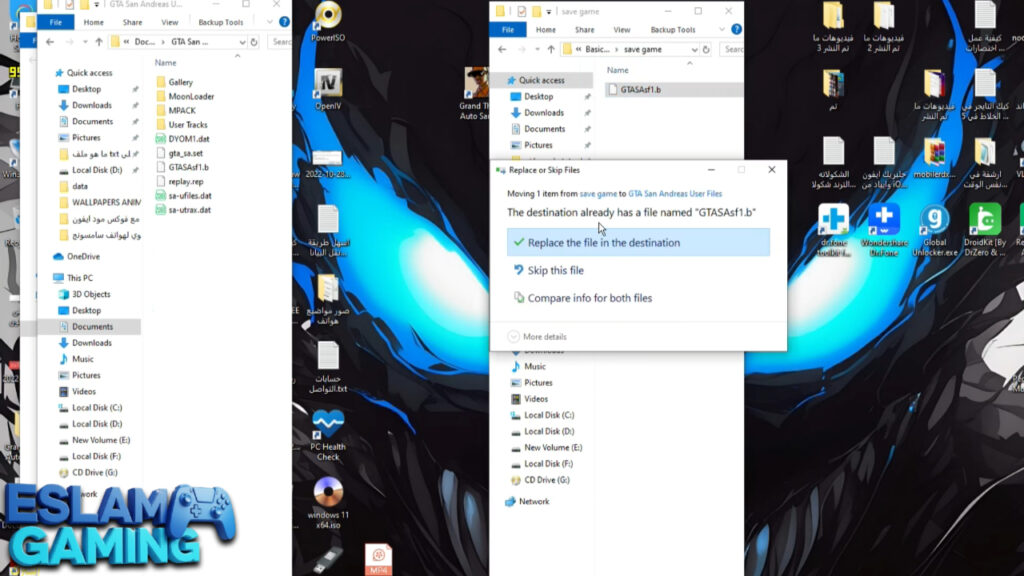Open the Backup Tools tab in left Explorer window
Screen dimensions: 1024x576
(x=220, y=22)
